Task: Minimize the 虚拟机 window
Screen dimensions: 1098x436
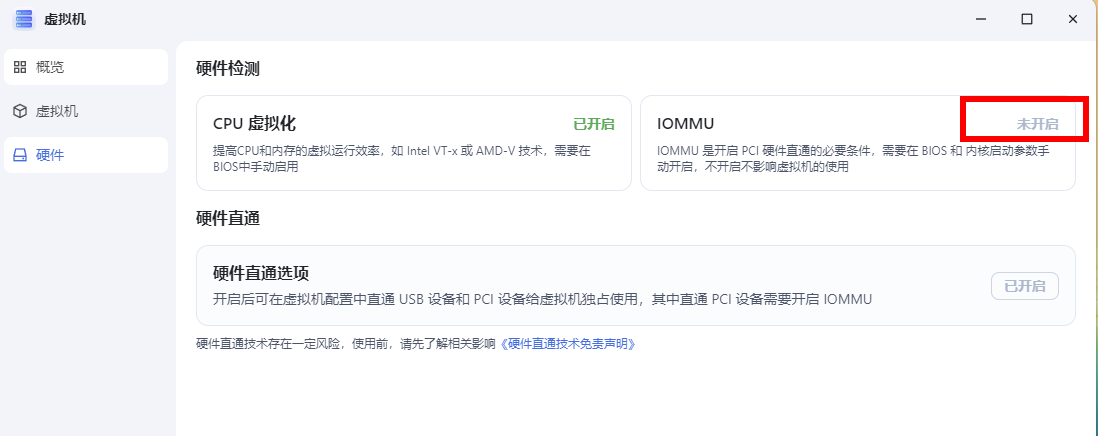Action: pos(980,19)
